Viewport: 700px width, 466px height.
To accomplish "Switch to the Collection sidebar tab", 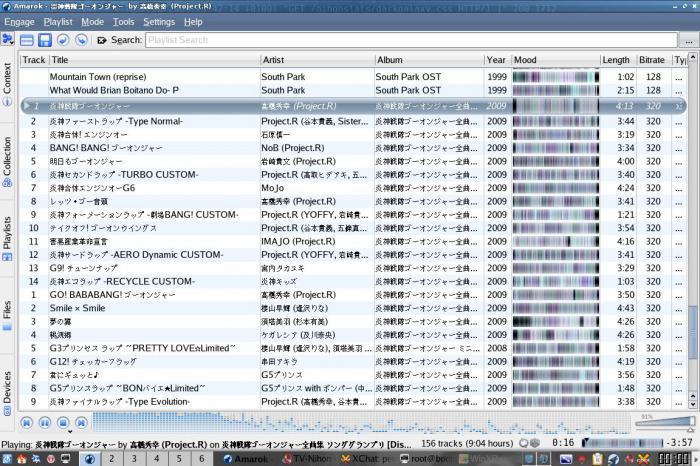I will [x=7, y=162].
